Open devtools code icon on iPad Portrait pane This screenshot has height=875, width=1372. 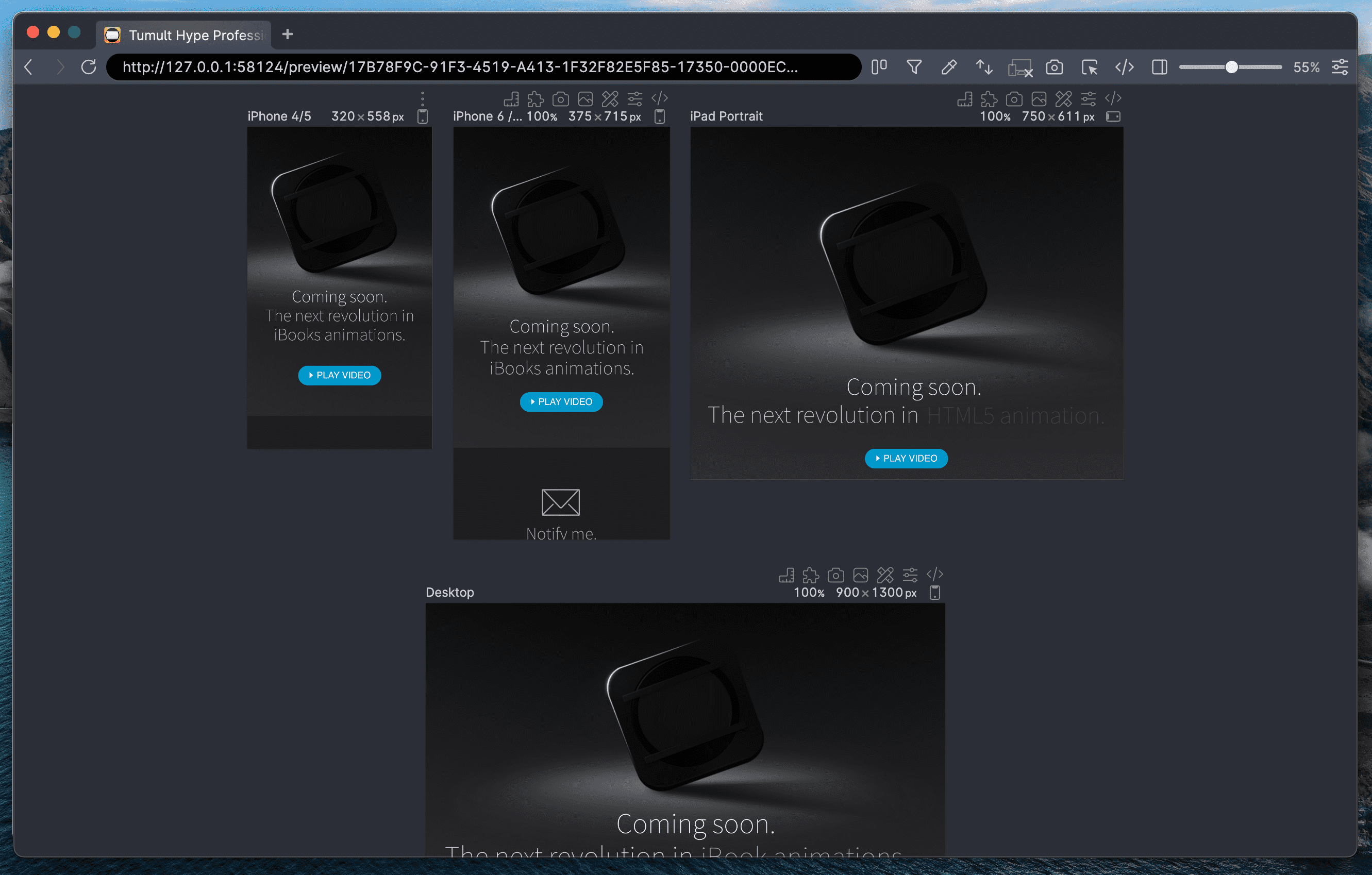(1113, 98)
